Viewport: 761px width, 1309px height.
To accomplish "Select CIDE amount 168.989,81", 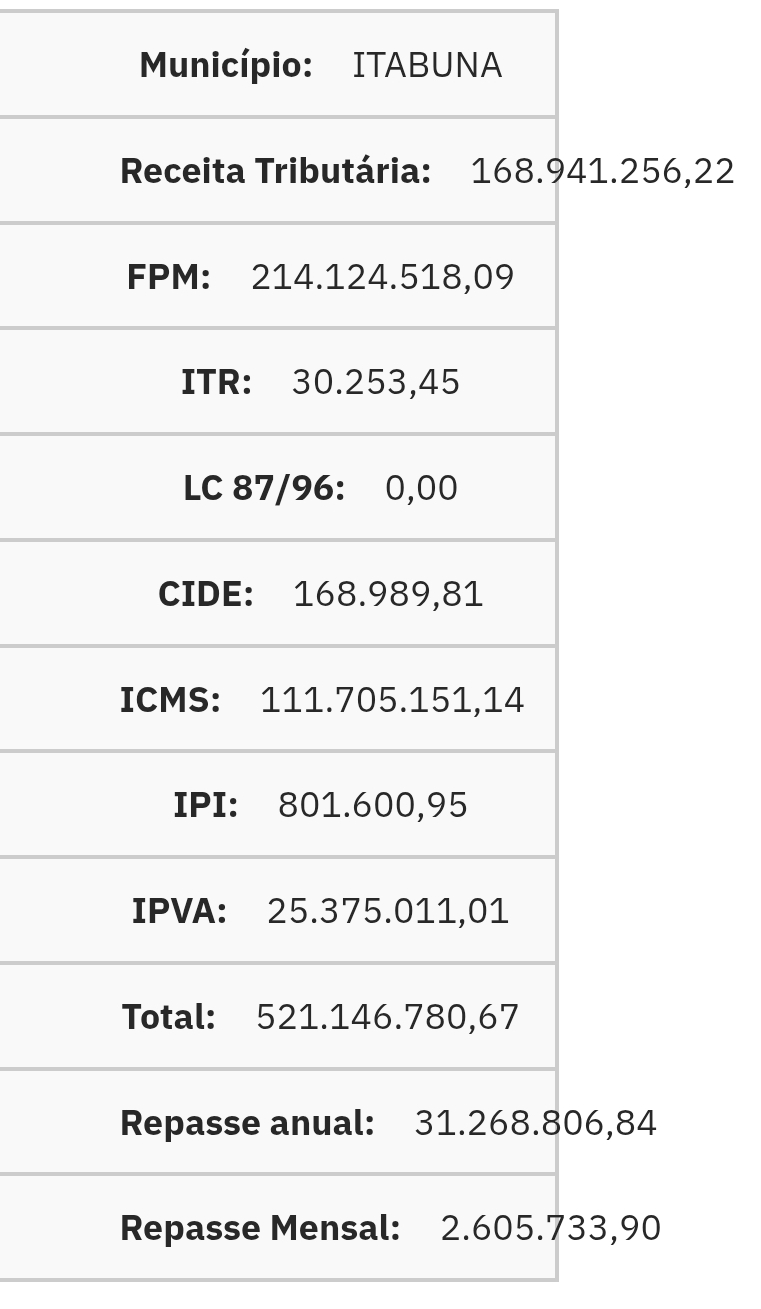I will [x=388, y=594].
